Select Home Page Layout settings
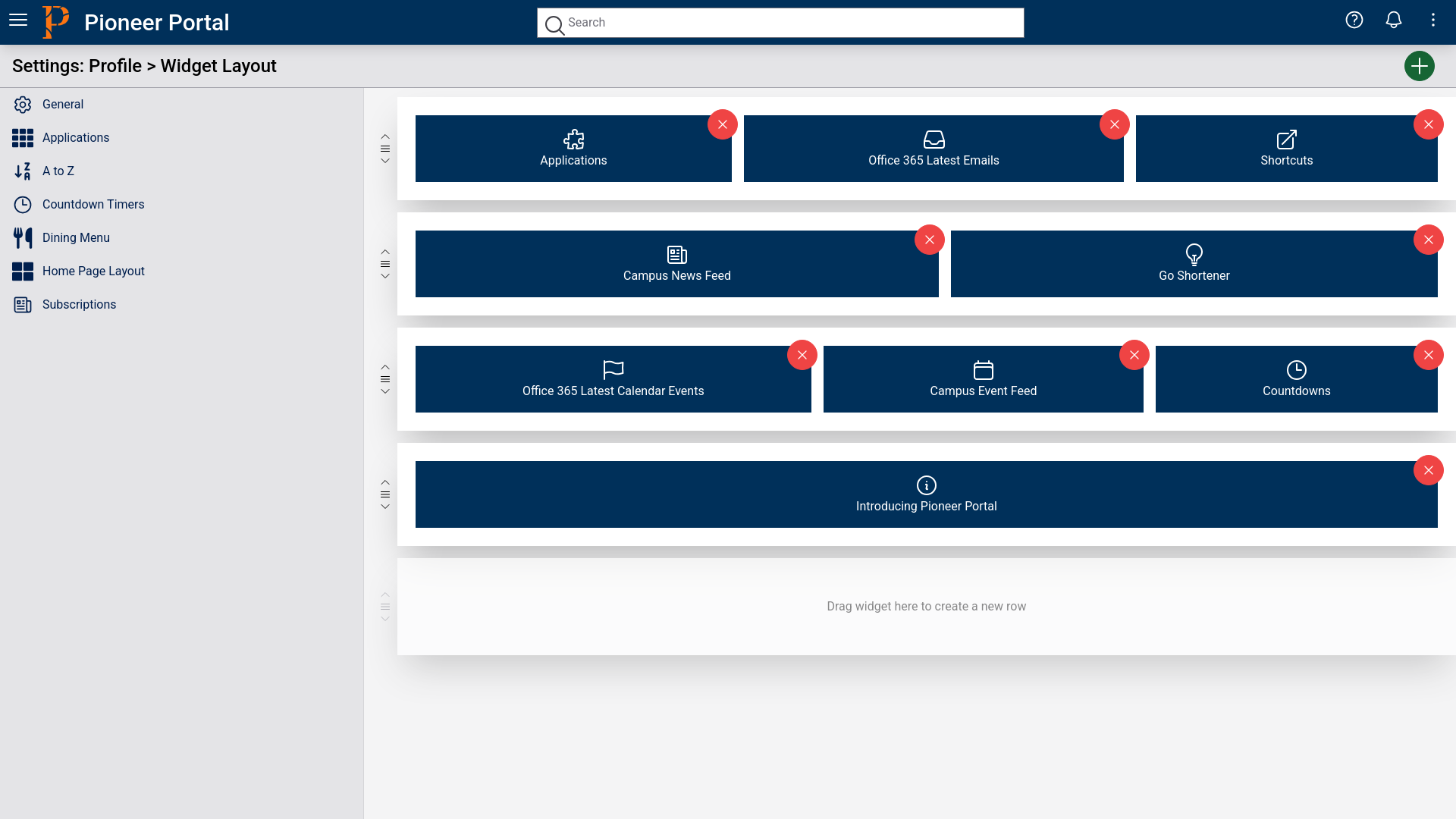 [x=93, y=270]
